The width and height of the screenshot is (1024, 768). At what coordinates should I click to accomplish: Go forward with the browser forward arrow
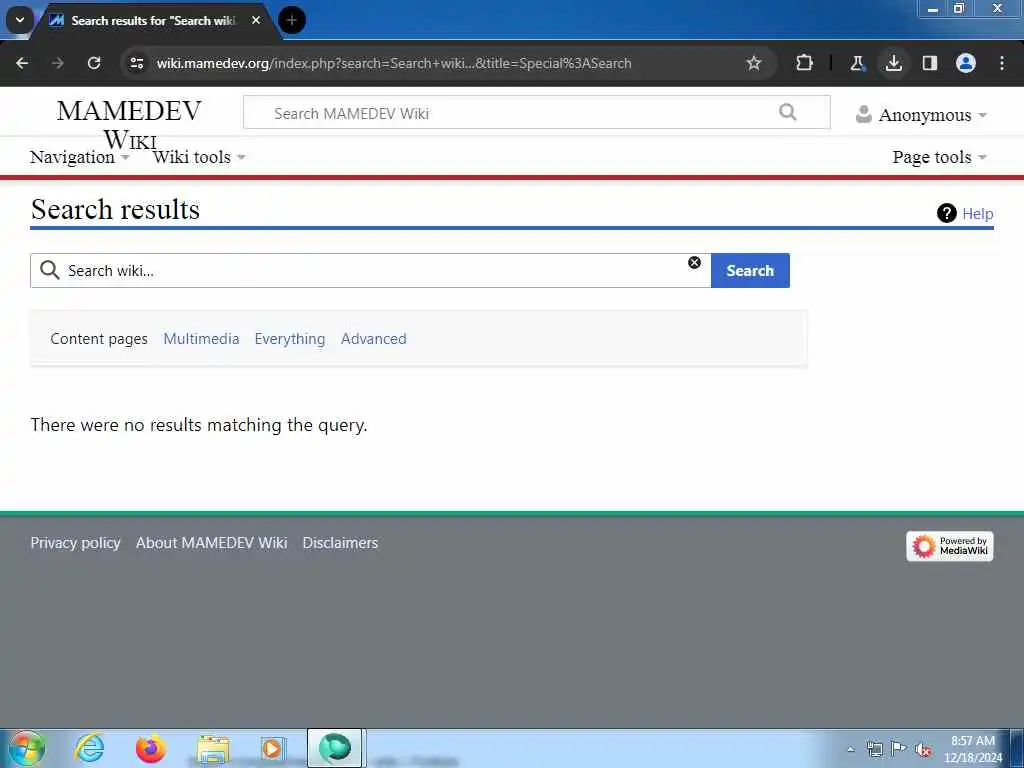(x=57, y=63)
